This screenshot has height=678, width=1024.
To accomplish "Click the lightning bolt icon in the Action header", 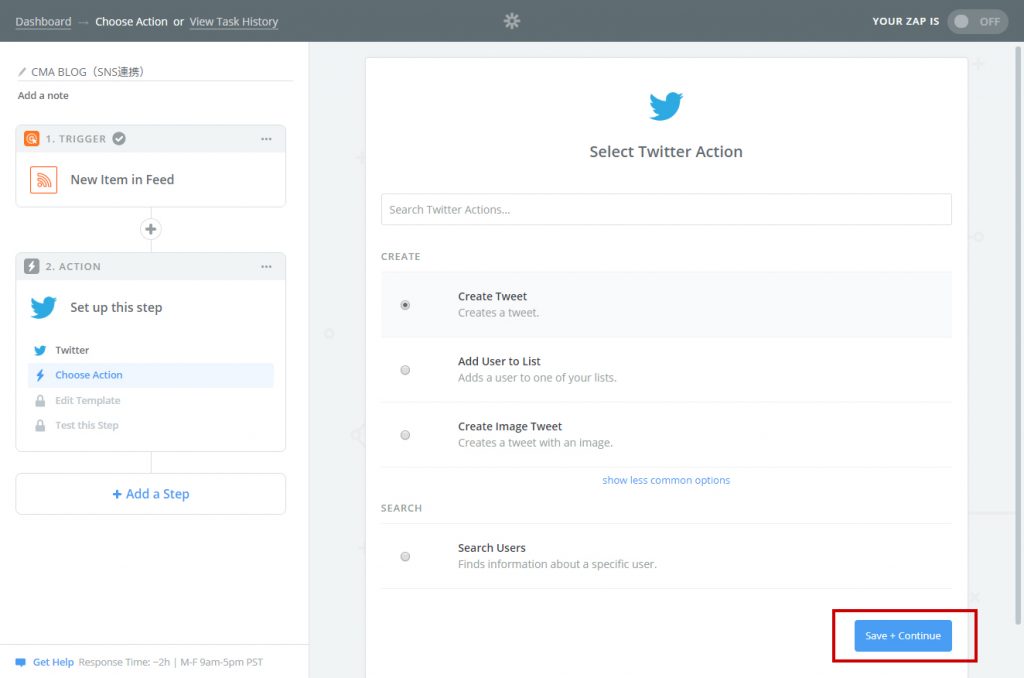I will pos(31,267).
